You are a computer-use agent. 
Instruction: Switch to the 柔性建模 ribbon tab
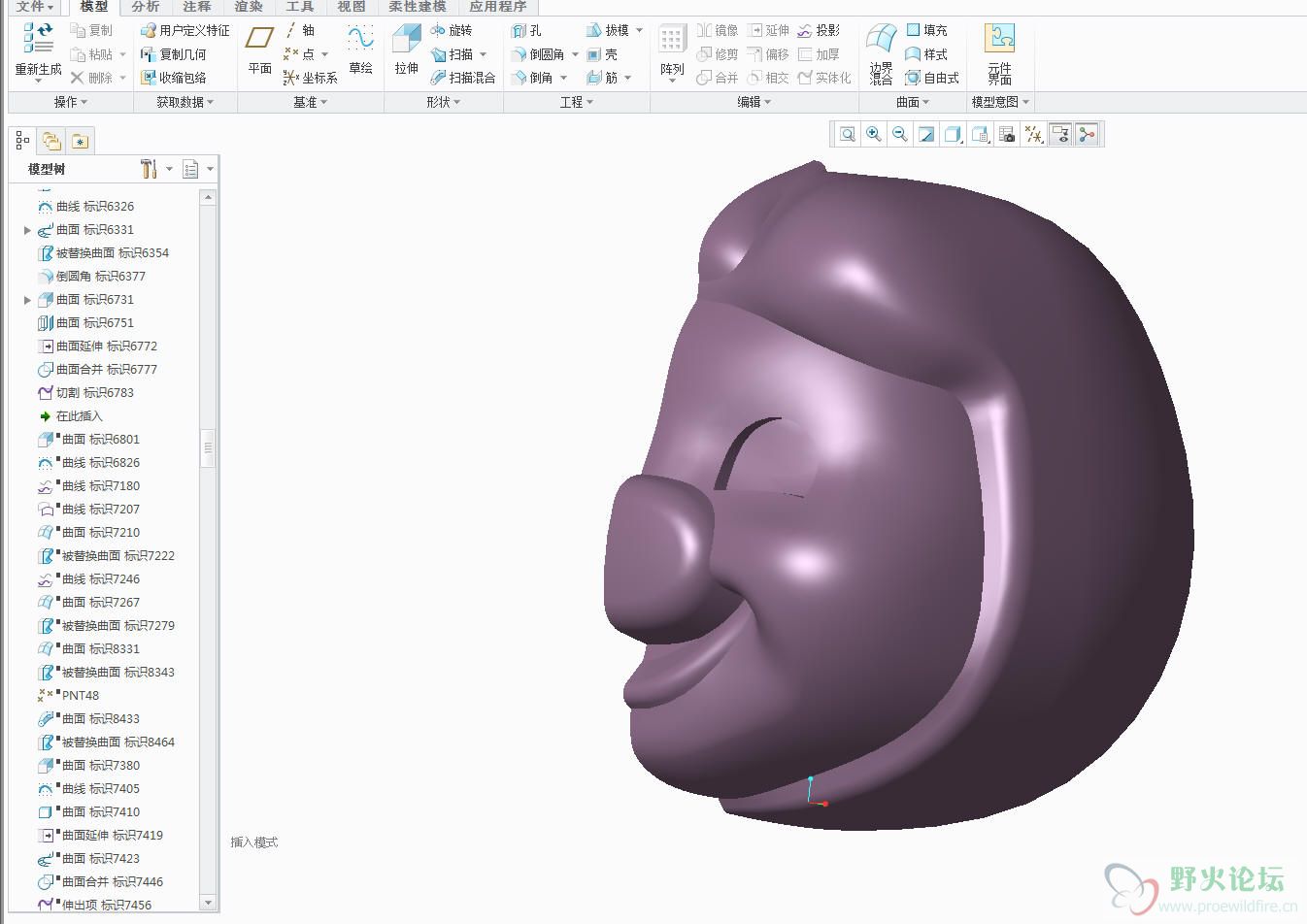coord(418,7)
